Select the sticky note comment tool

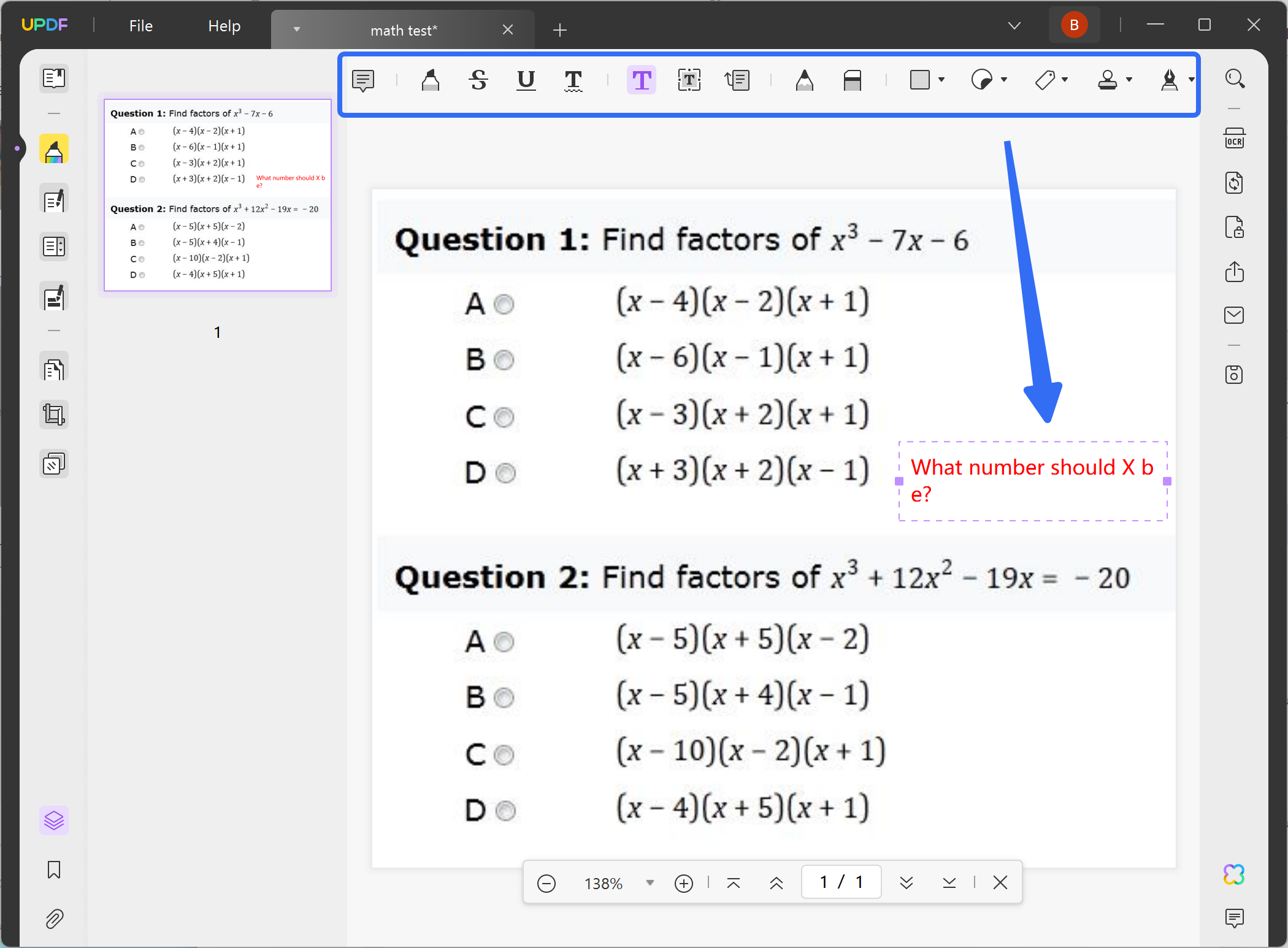(x=364, y=80)
